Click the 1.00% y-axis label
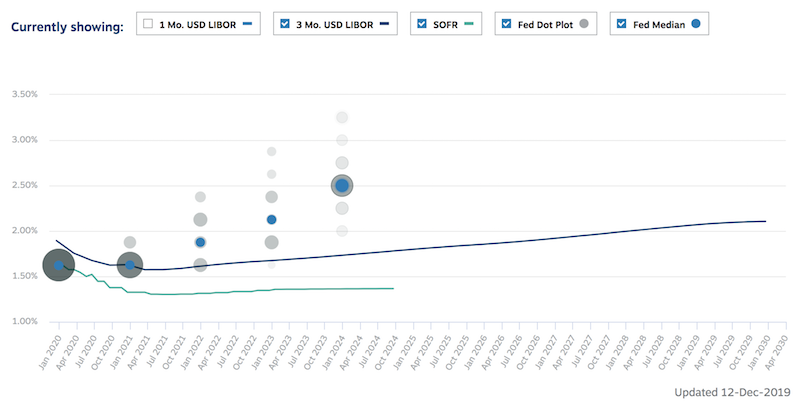 [25, 321]
